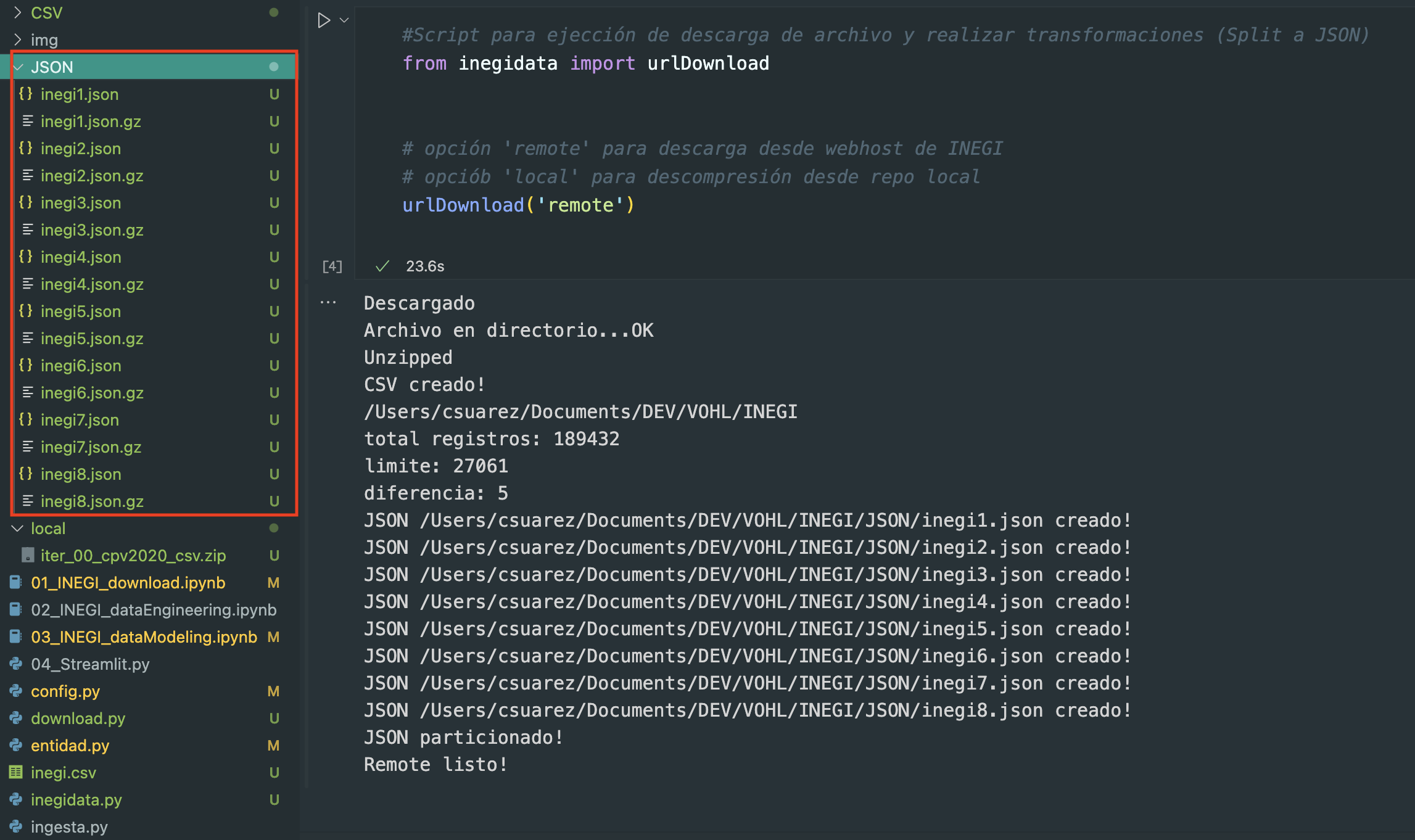Screen dimensions: 1415x840
Task: Open 01_INEGI_download.ipynb notebook
Action: [128, 583]
